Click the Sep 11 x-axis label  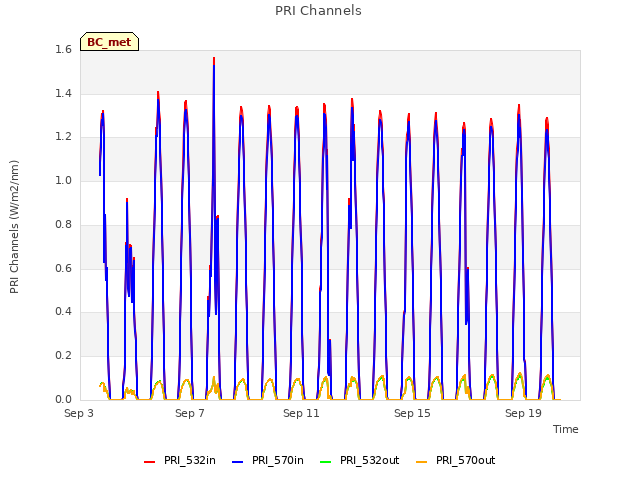[x=301, y=413]
